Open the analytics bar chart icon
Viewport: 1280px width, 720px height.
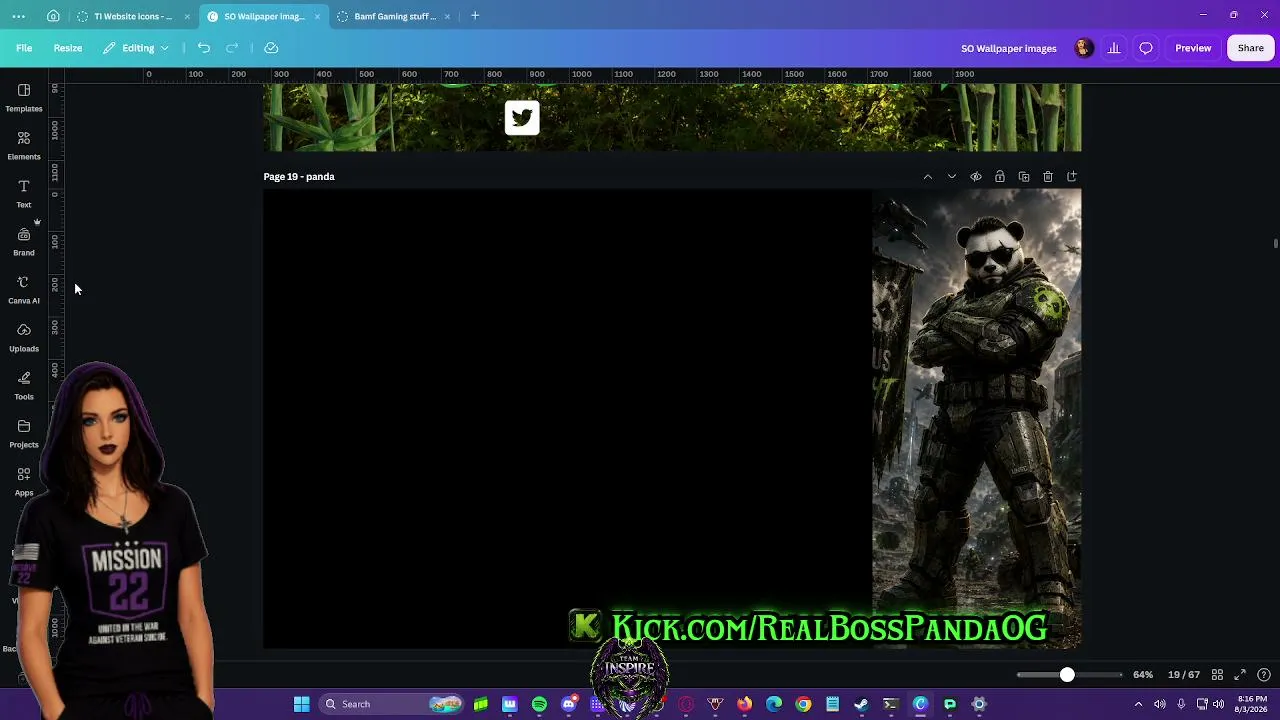coord(1114,48)
